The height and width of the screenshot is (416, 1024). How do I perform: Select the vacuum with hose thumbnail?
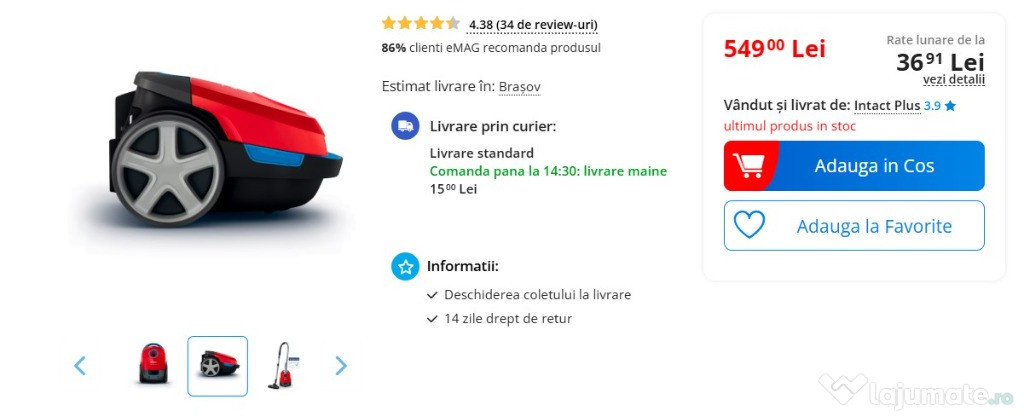[x=283, y=365]
